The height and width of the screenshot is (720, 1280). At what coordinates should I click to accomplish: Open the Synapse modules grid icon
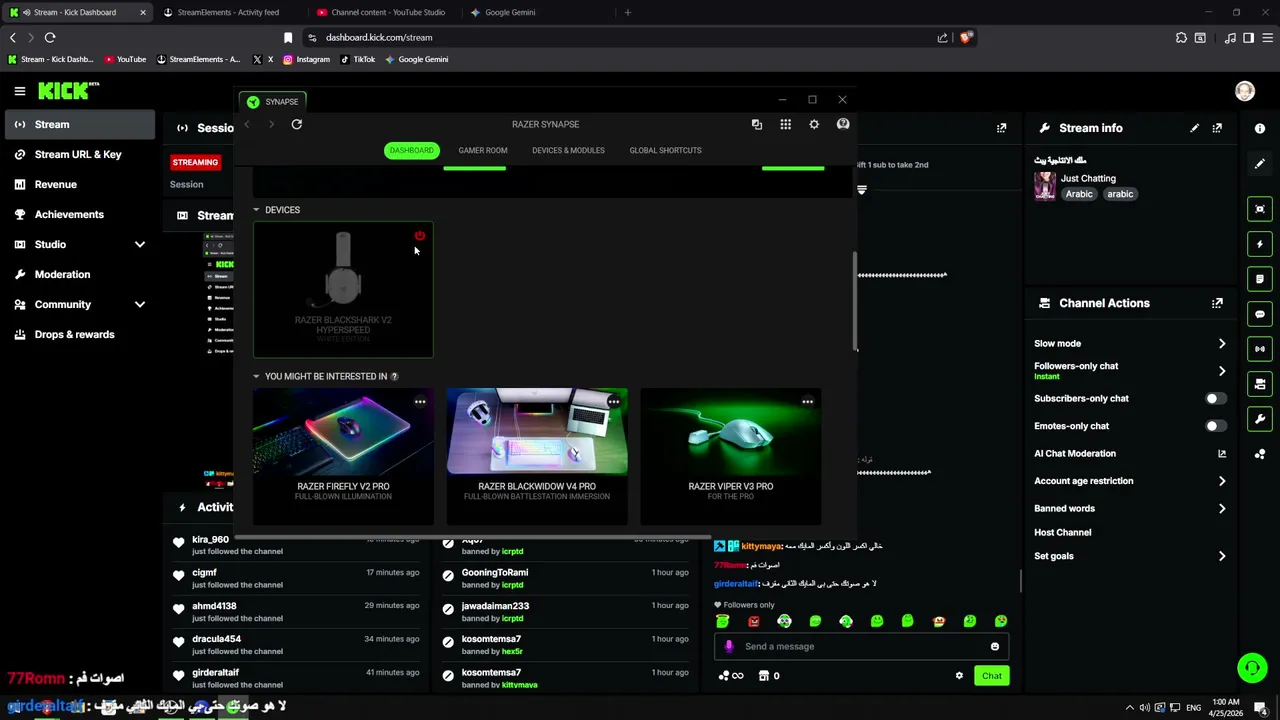pyautogui.click(x=785, y=124)
